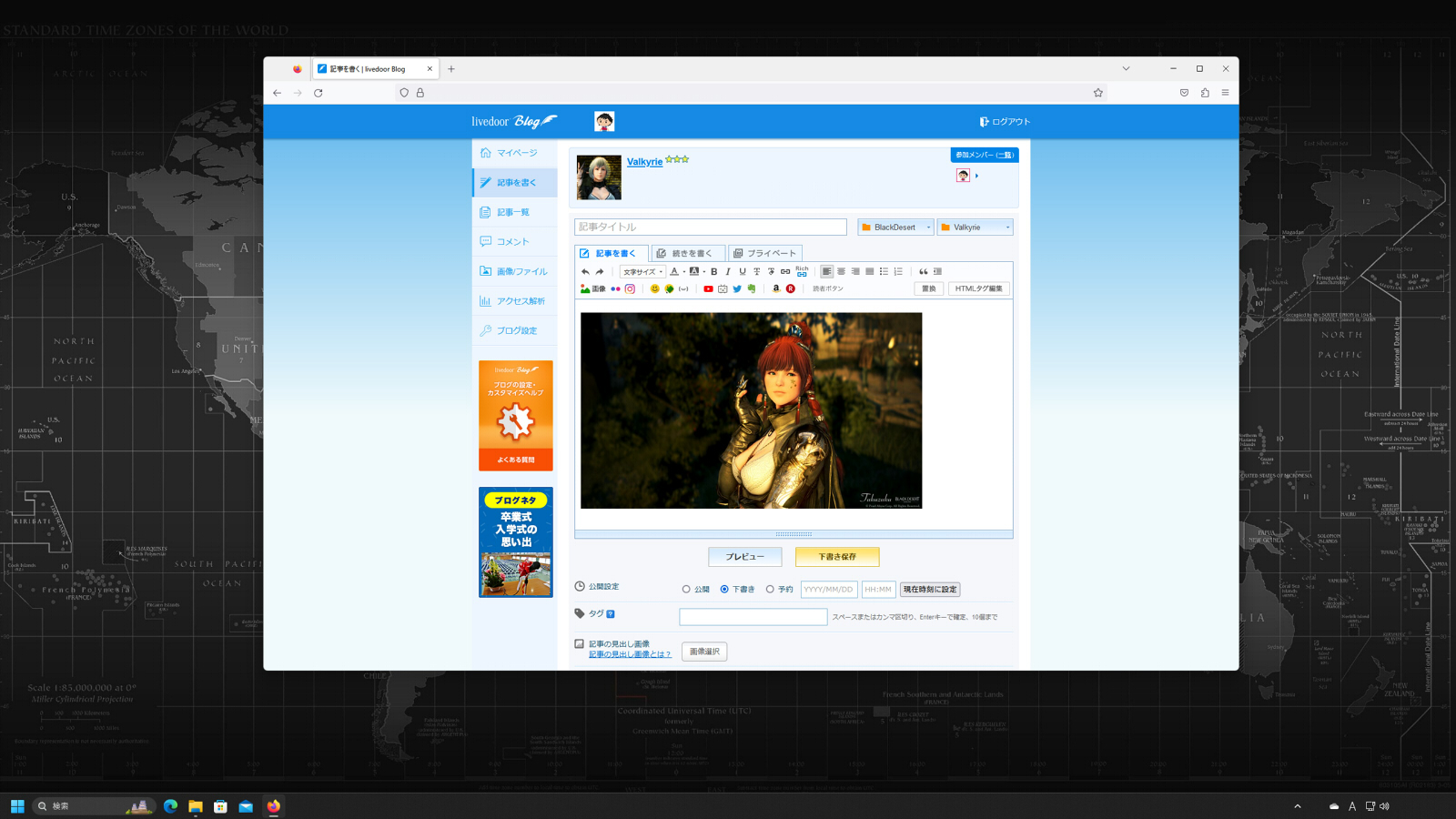Image resolution: width=1456 pixels, height=819 pixels.
Task: Open the Valkyrie blog name link
Action: point(644,162)
